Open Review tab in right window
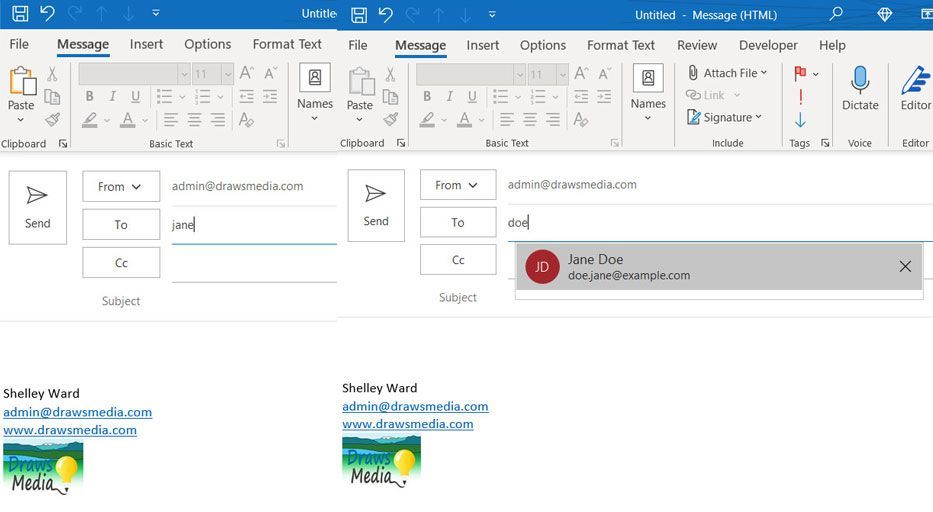The height and width of the screenshot is (512, 933). coord(697,45)
